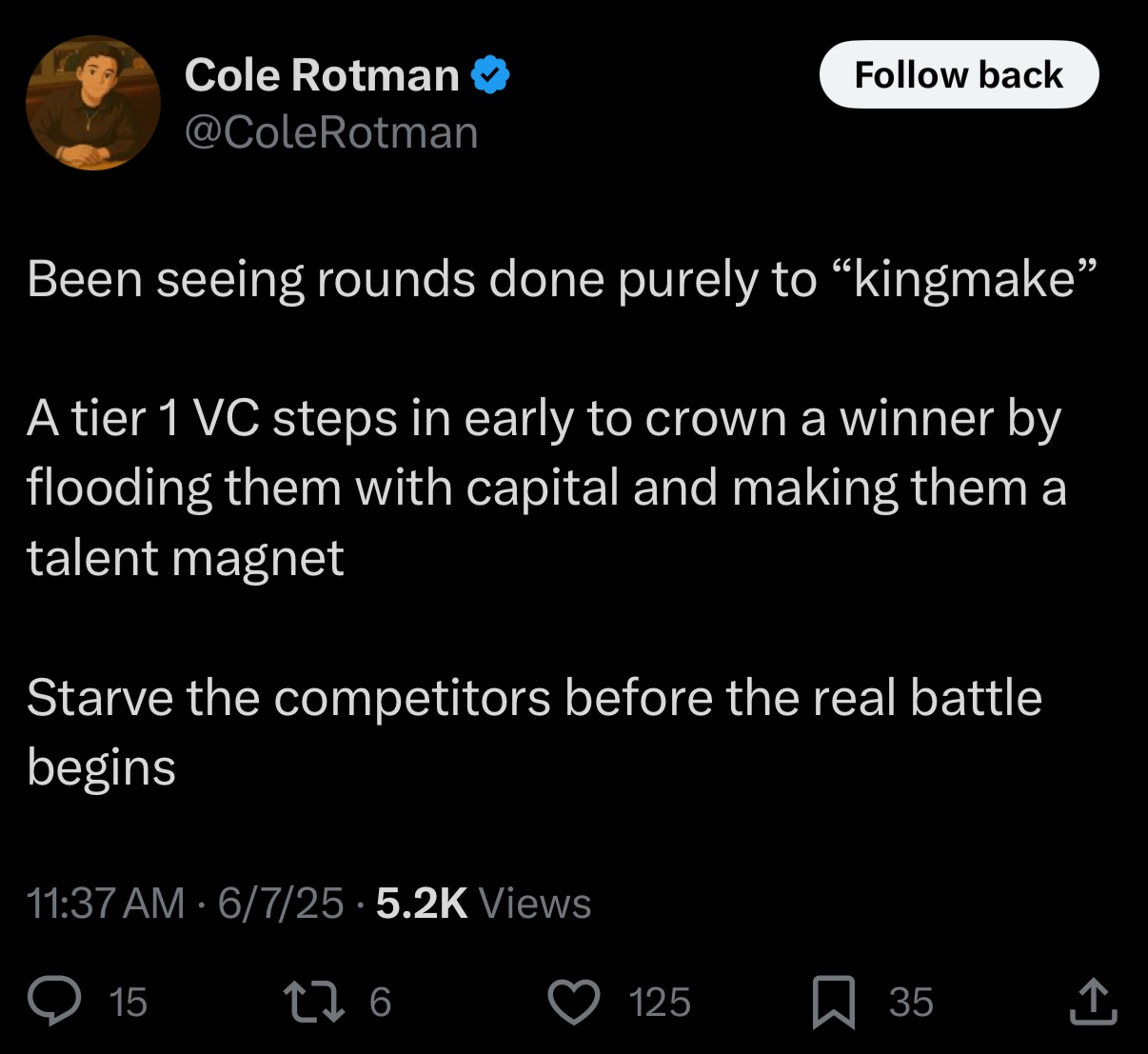Open the share upload icon
This screenshot has width=1148, height=1054.
[x=1093, y=1002]
